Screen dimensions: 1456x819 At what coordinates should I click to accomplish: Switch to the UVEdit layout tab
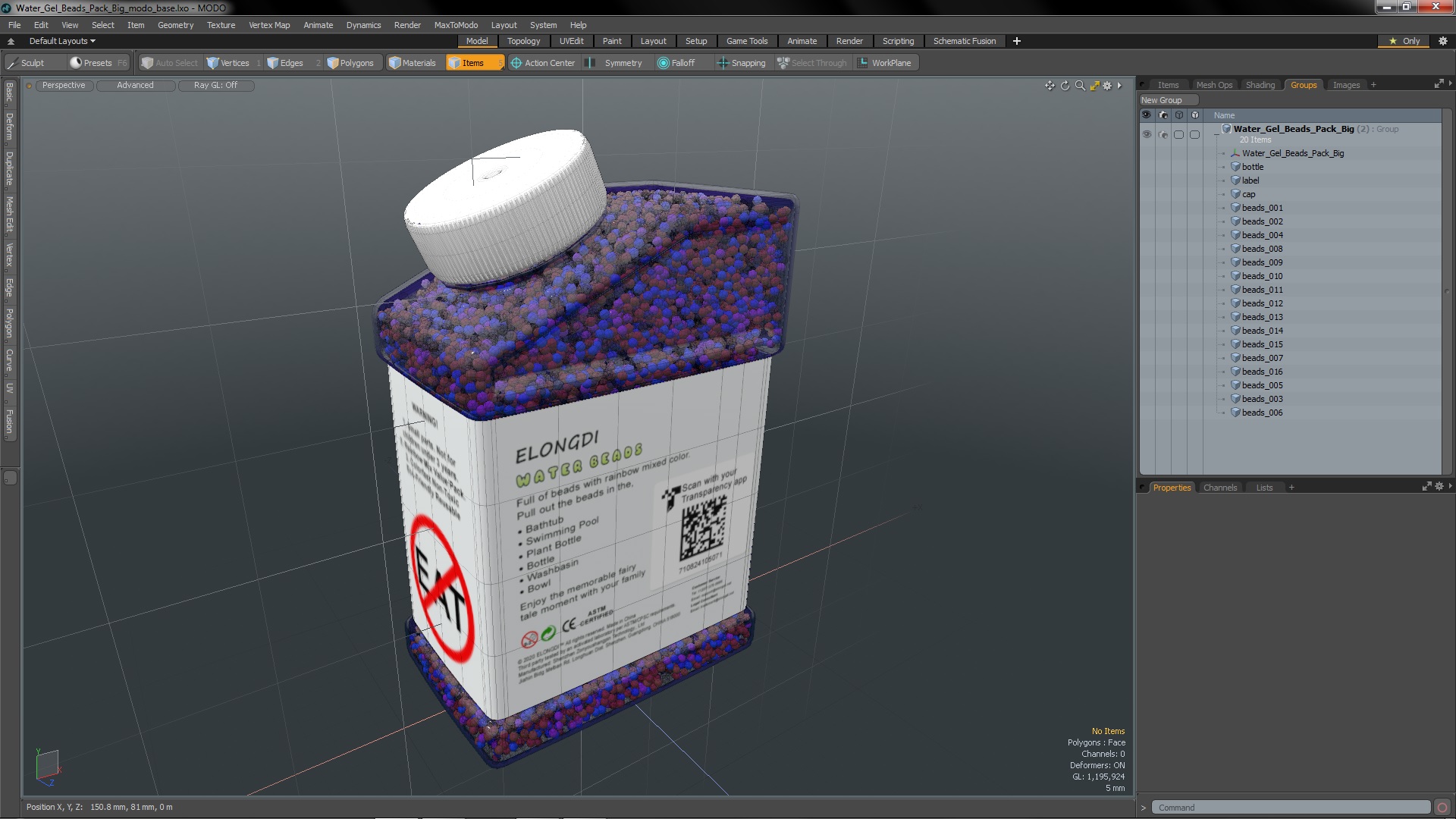571,41
